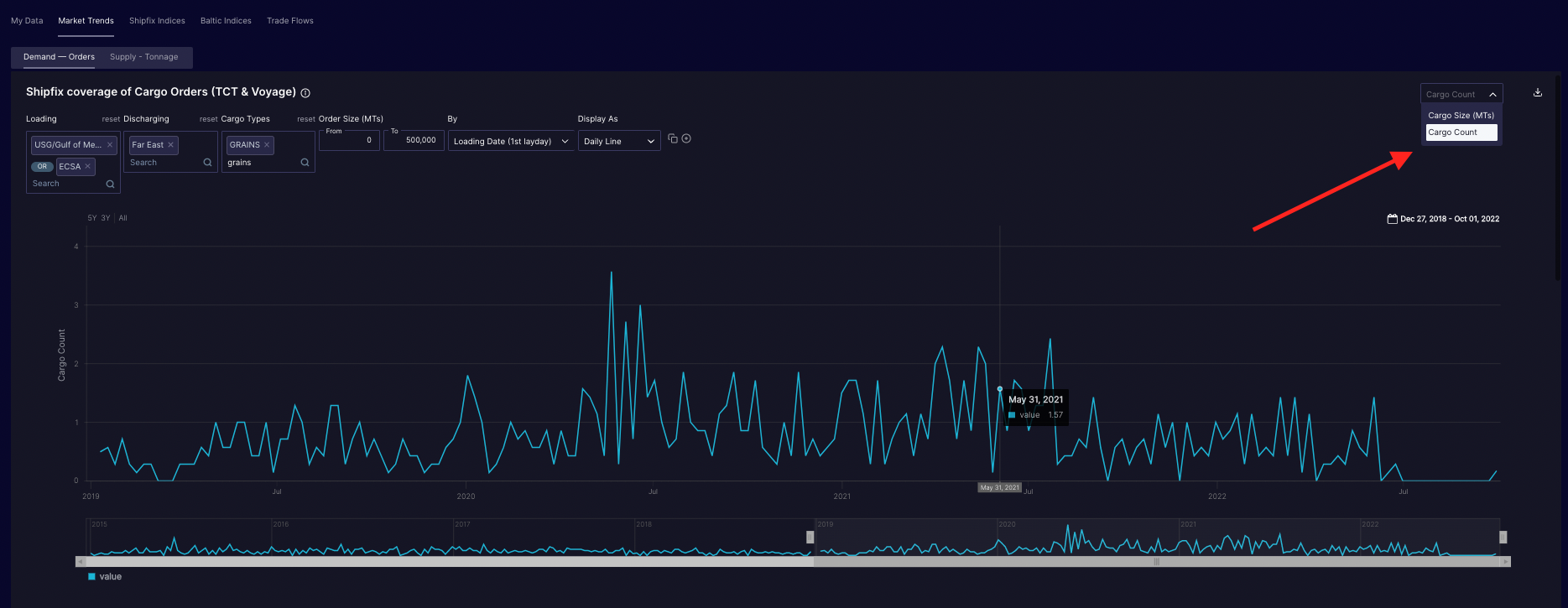Click the add filter circle icon

pyautogui.click(x=686, y=138)
